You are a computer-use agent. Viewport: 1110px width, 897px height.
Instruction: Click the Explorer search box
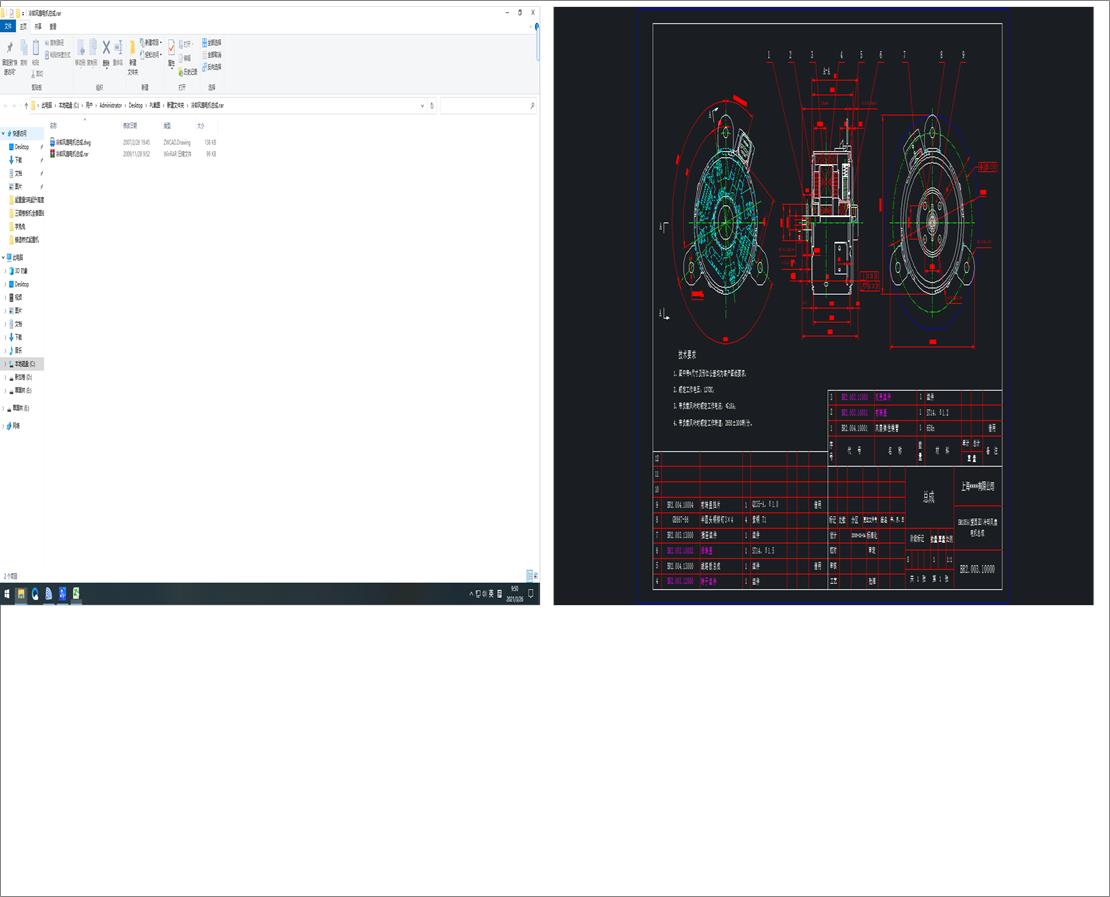(x=487, y=105)
